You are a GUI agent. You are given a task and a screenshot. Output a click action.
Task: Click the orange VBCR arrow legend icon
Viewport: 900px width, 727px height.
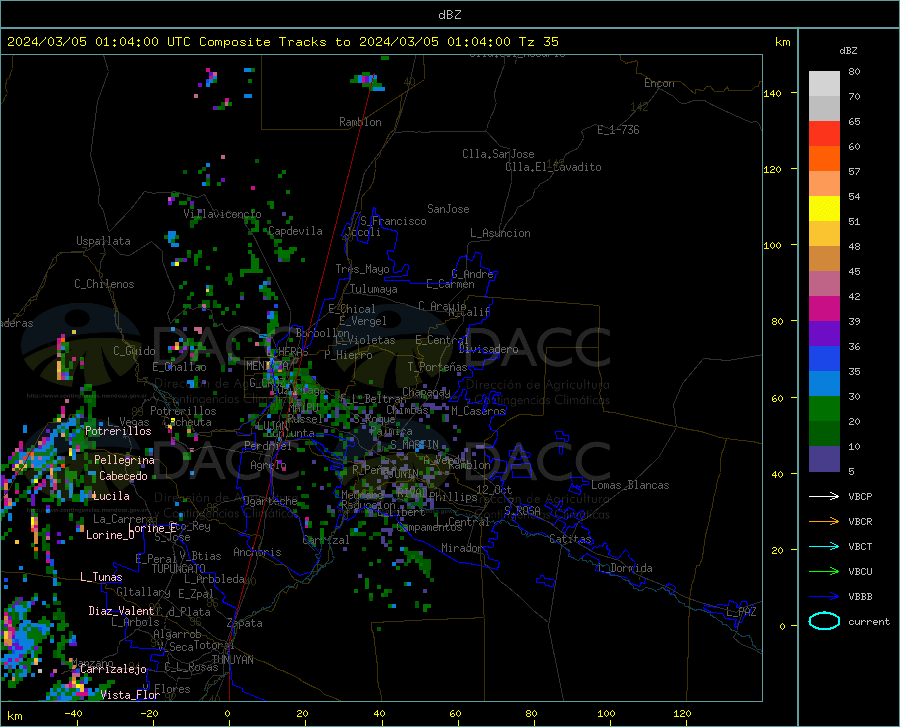point(824,522)
